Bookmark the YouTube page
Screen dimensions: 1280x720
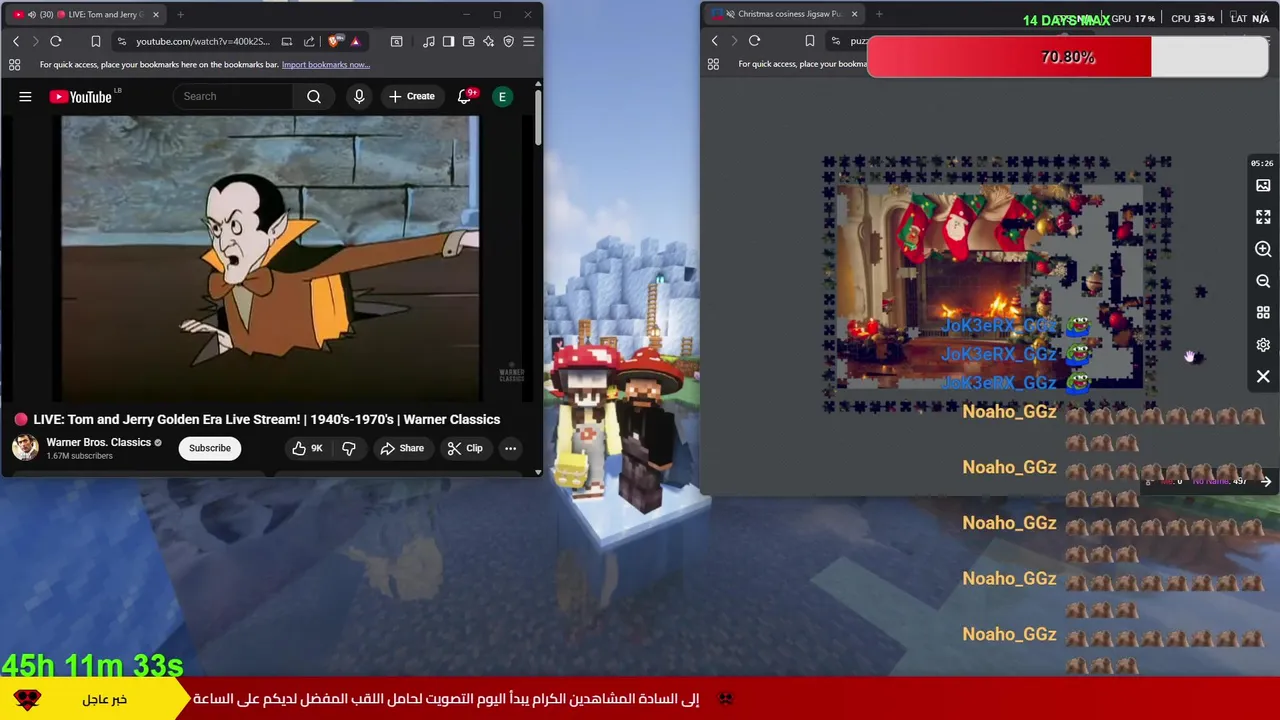96,41
